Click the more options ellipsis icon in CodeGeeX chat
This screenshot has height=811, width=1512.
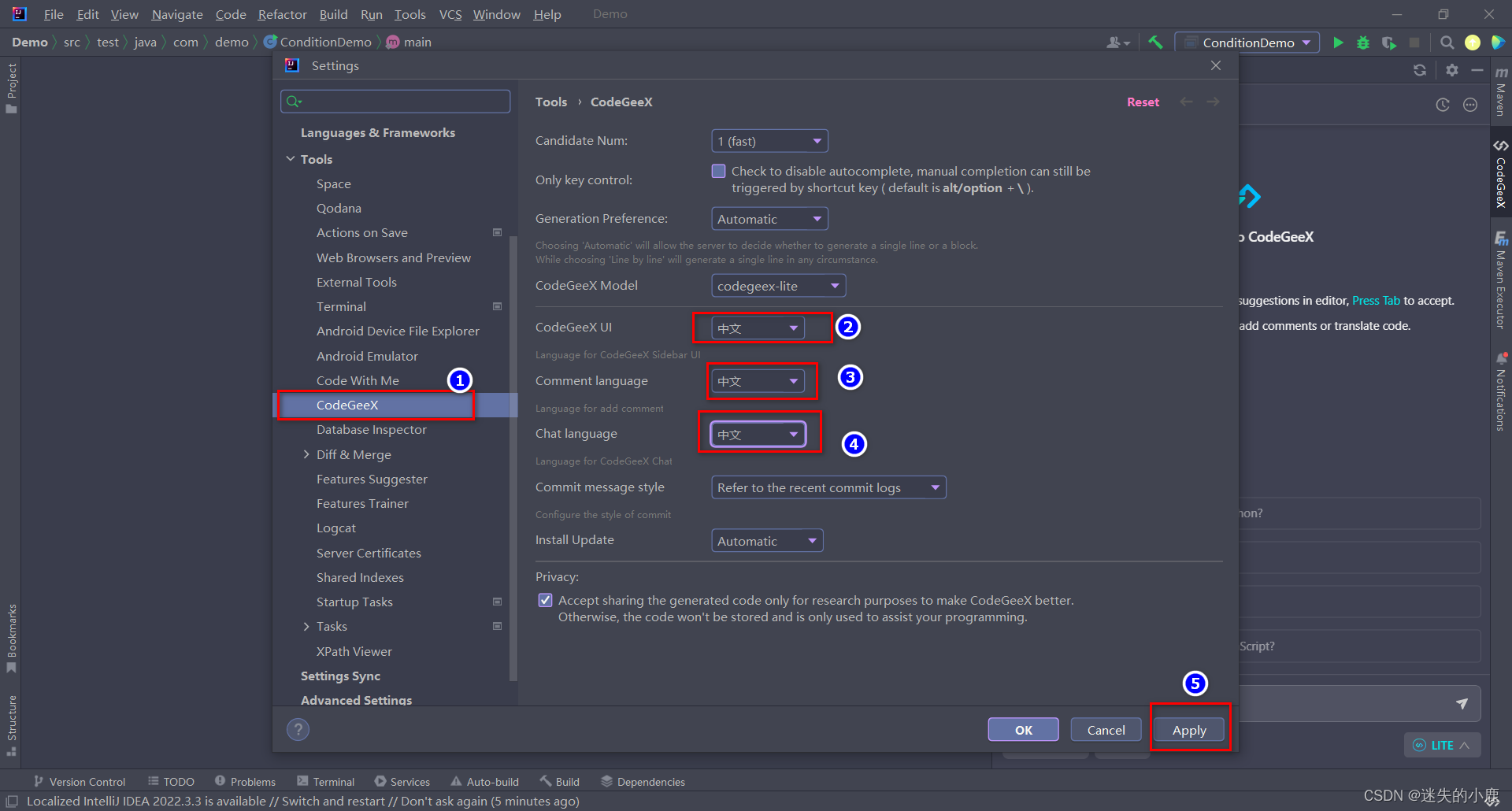pos(1470,105)
